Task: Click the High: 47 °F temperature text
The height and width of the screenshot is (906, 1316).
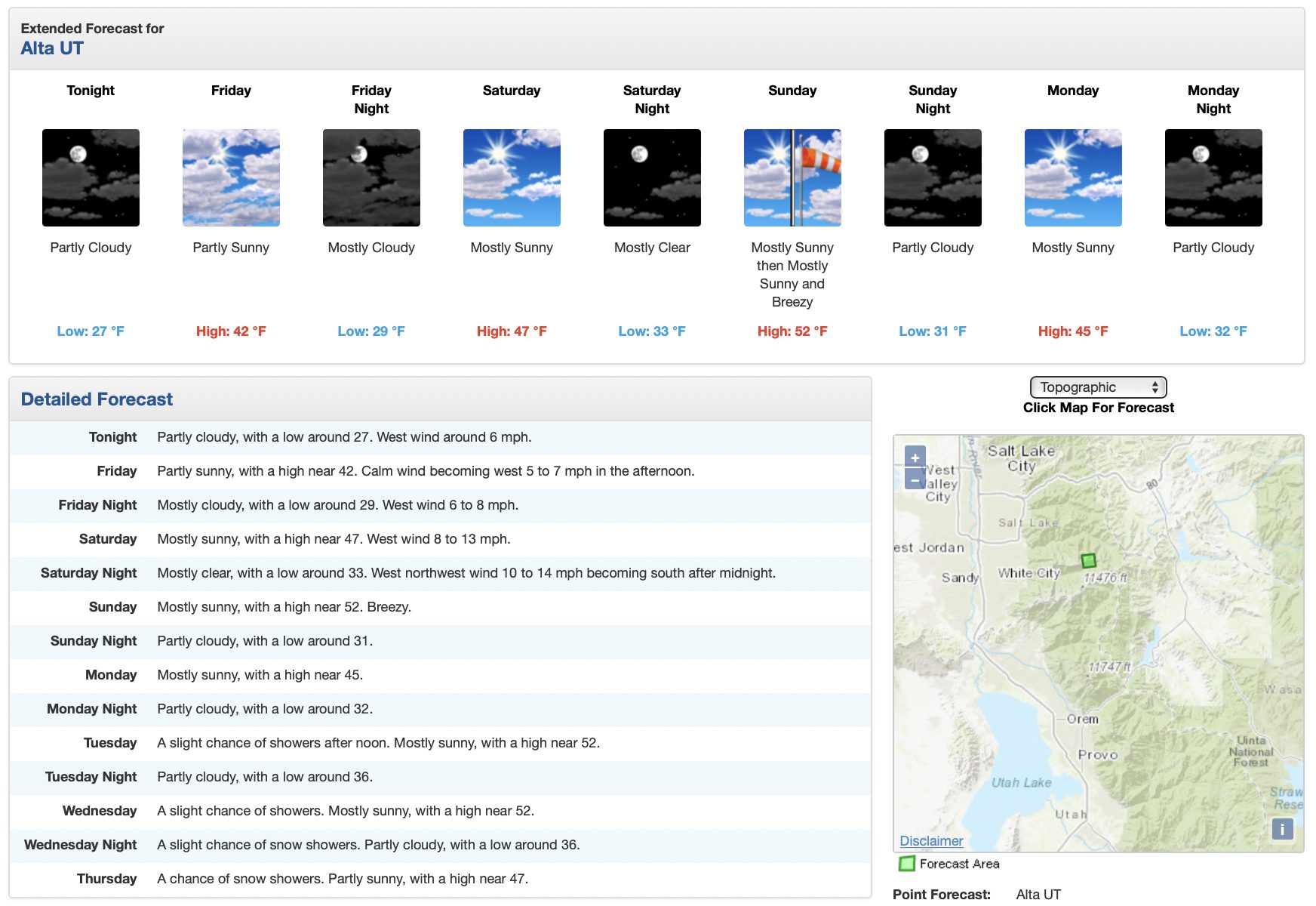Action: pos(512,331)
